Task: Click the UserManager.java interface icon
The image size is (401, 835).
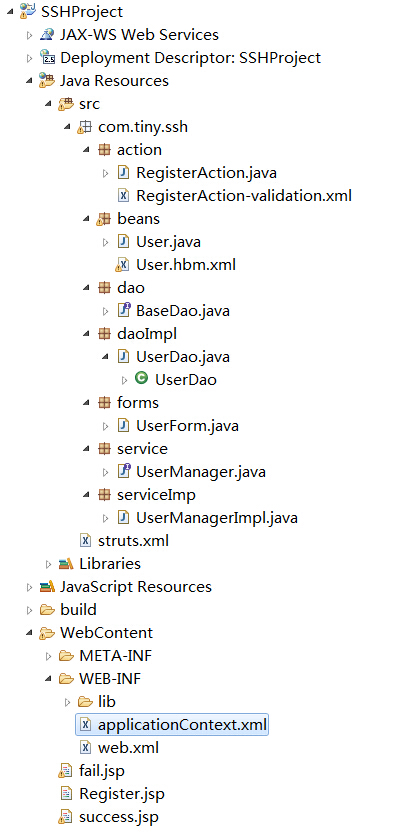Action: click(123, 471)
